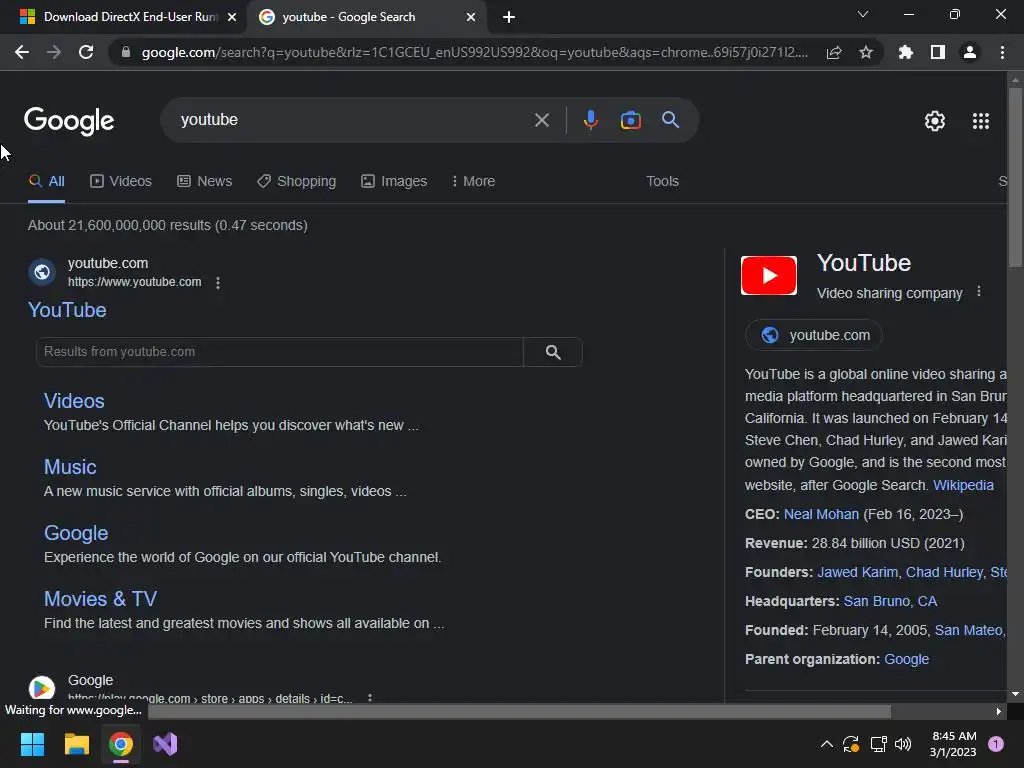Open more options dots beside Video sharing company
Screen dimensions: 1024x768
[x=978, y=291]
